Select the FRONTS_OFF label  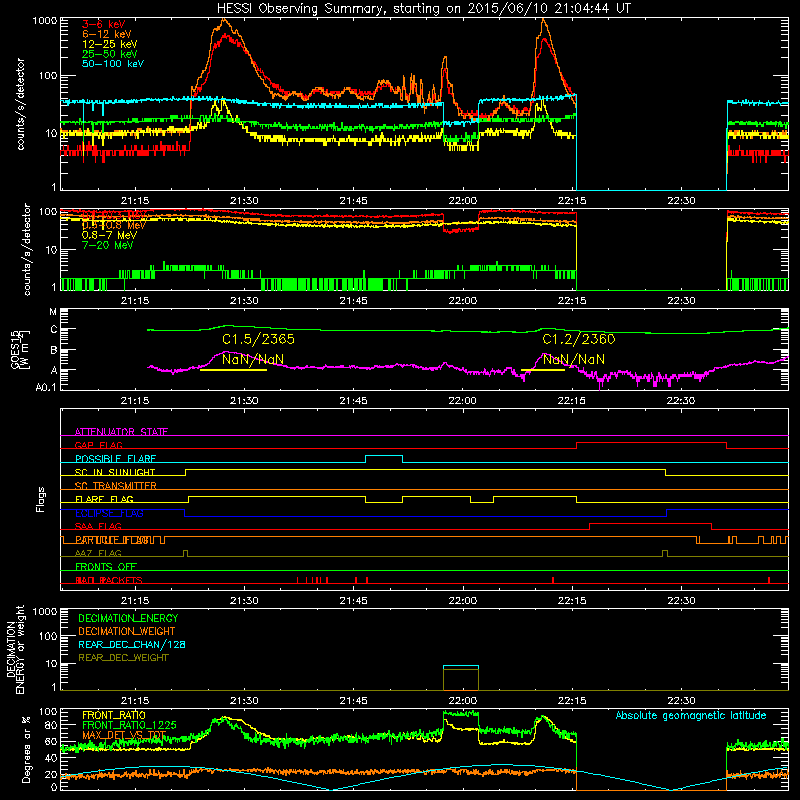coord(106,567)
